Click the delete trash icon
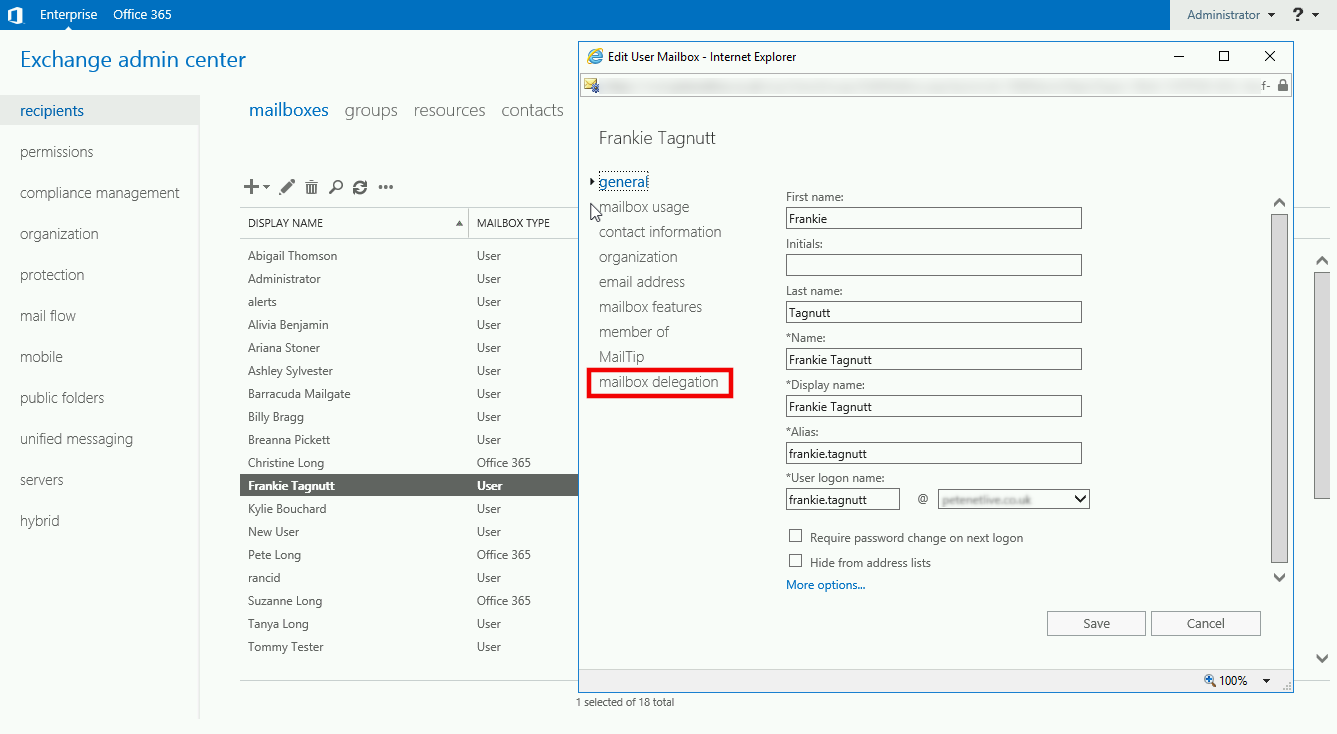Image resolution: width=1337 pixels, height=734 pixels. tap(311, 187)
